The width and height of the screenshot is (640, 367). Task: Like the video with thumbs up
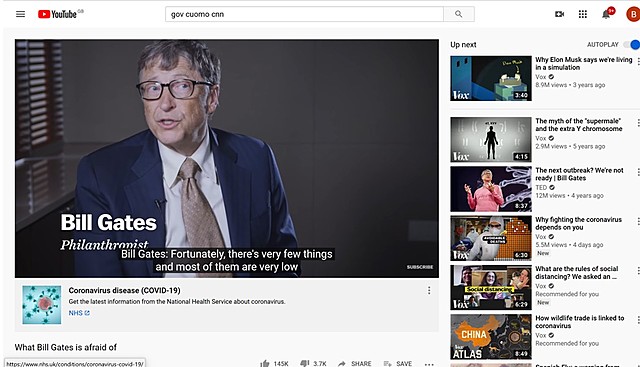(x=264, y=363)
